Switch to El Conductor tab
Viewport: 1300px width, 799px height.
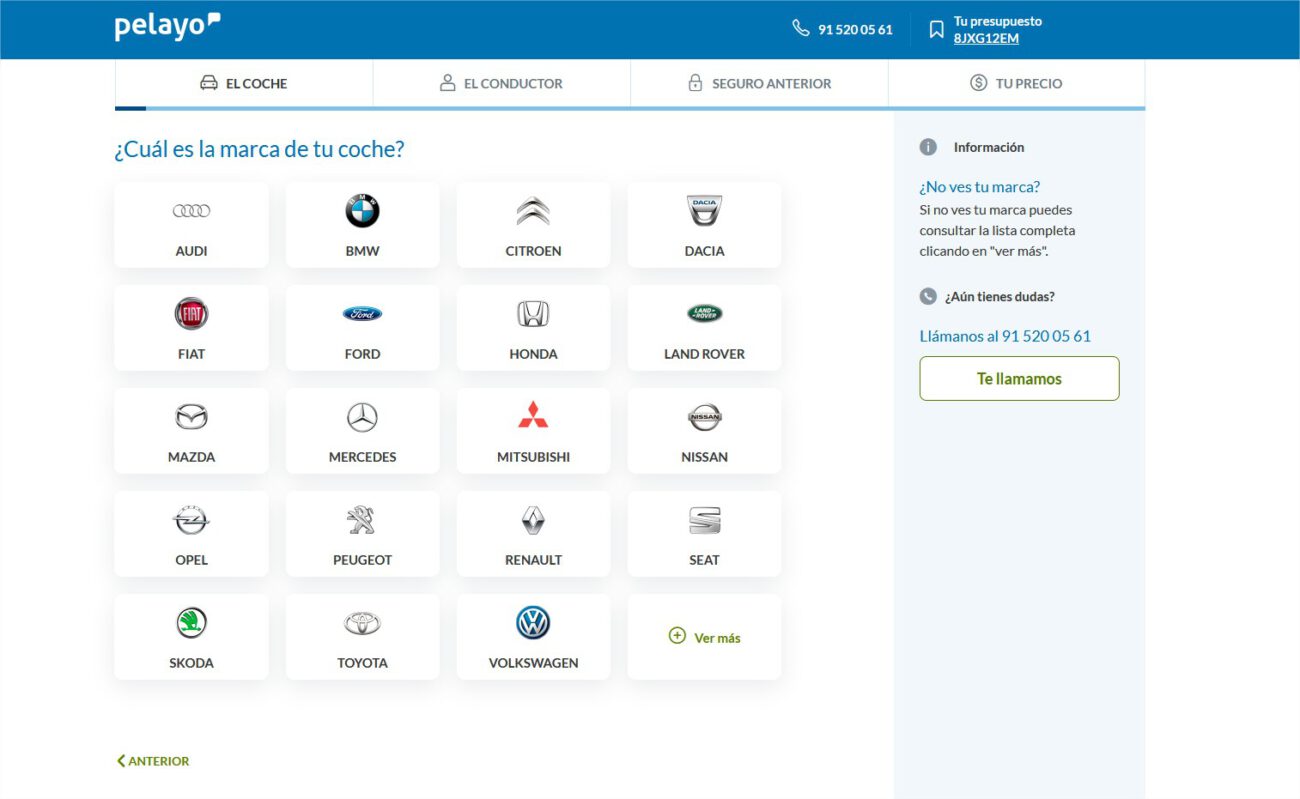pyautogui.click(x=502, y=84)
